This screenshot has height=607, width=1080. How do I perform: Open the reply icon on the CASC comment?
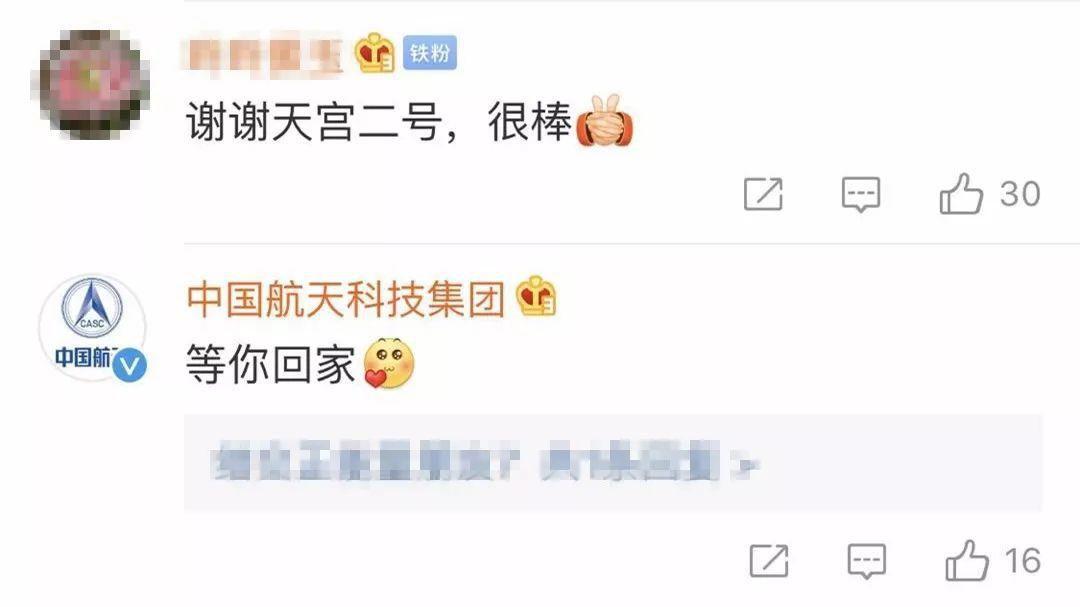coord(866,562)
